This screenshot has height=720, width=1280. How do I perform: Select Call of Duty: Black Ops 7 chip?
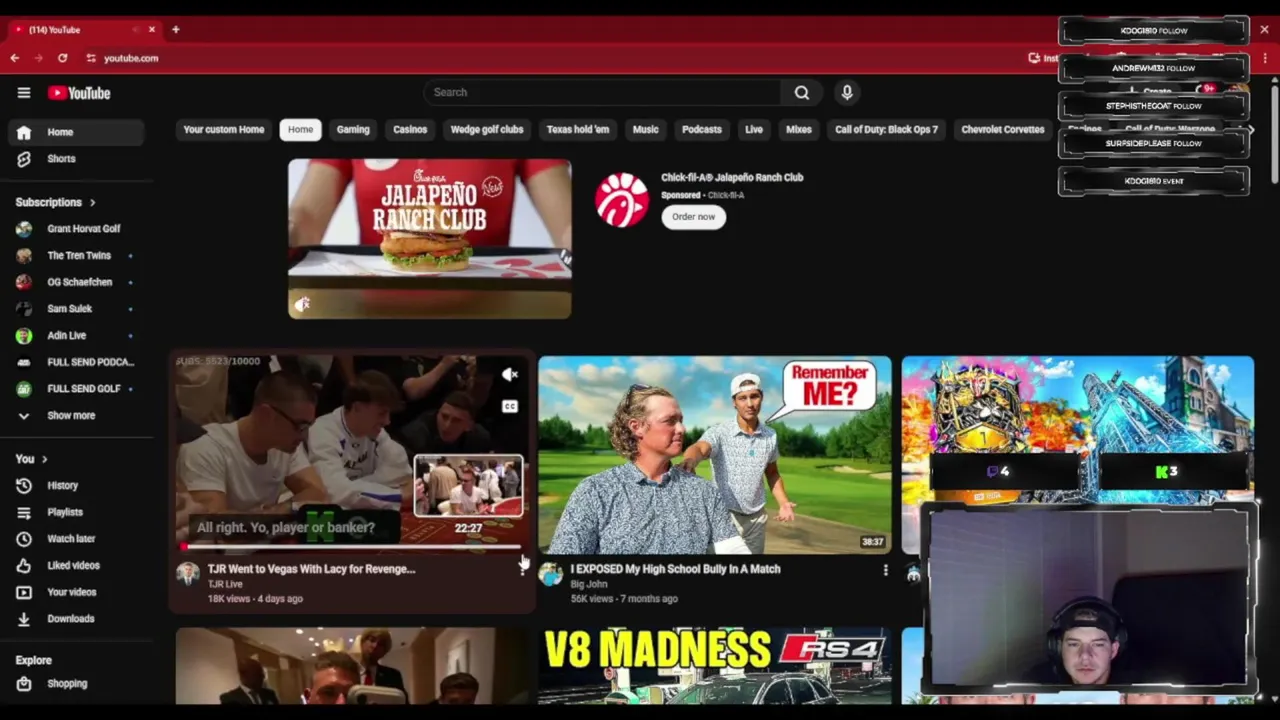coord(887,130)
